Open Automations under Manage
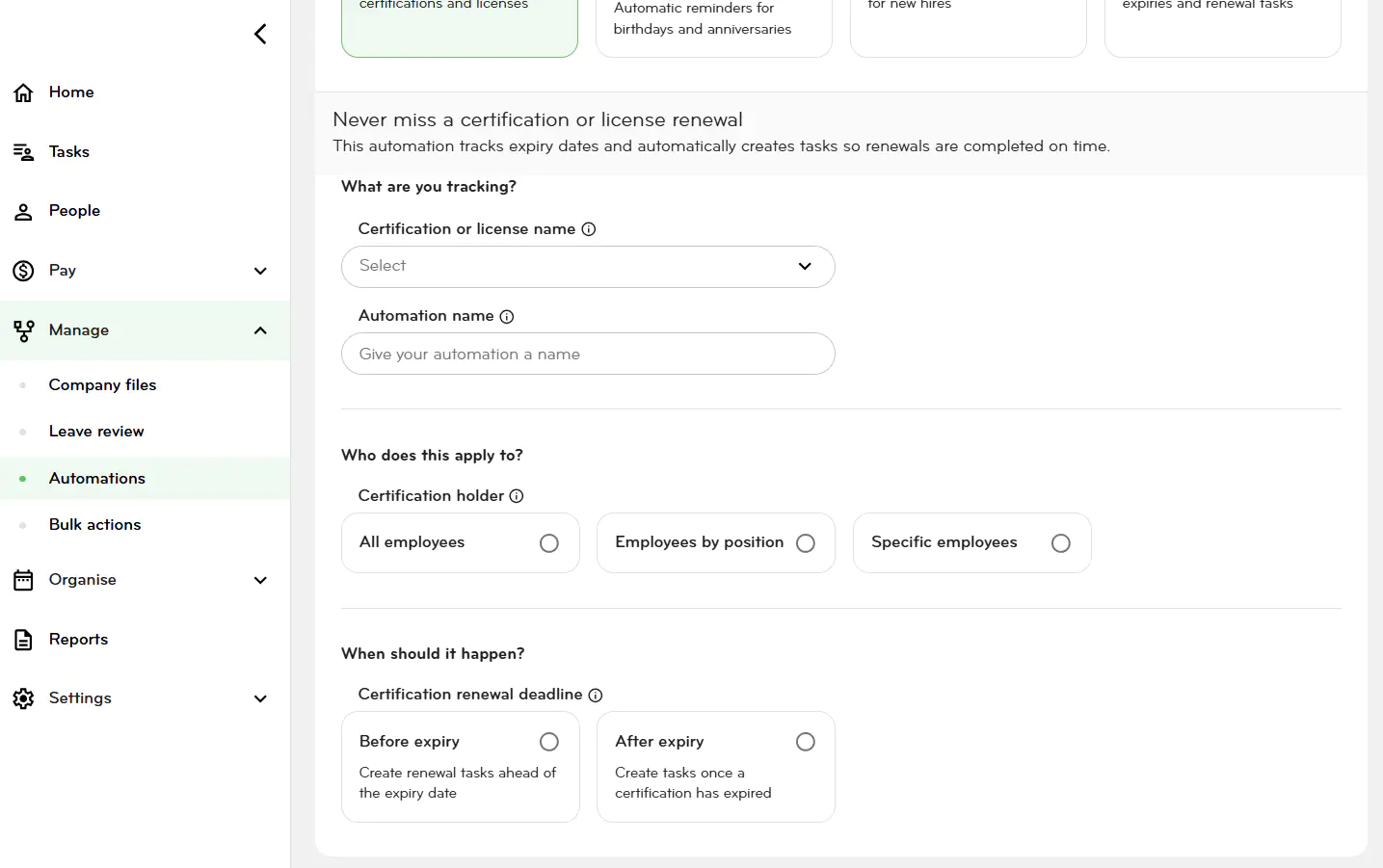Viewport: 1383px width, 868px height. tap(145, 479)
